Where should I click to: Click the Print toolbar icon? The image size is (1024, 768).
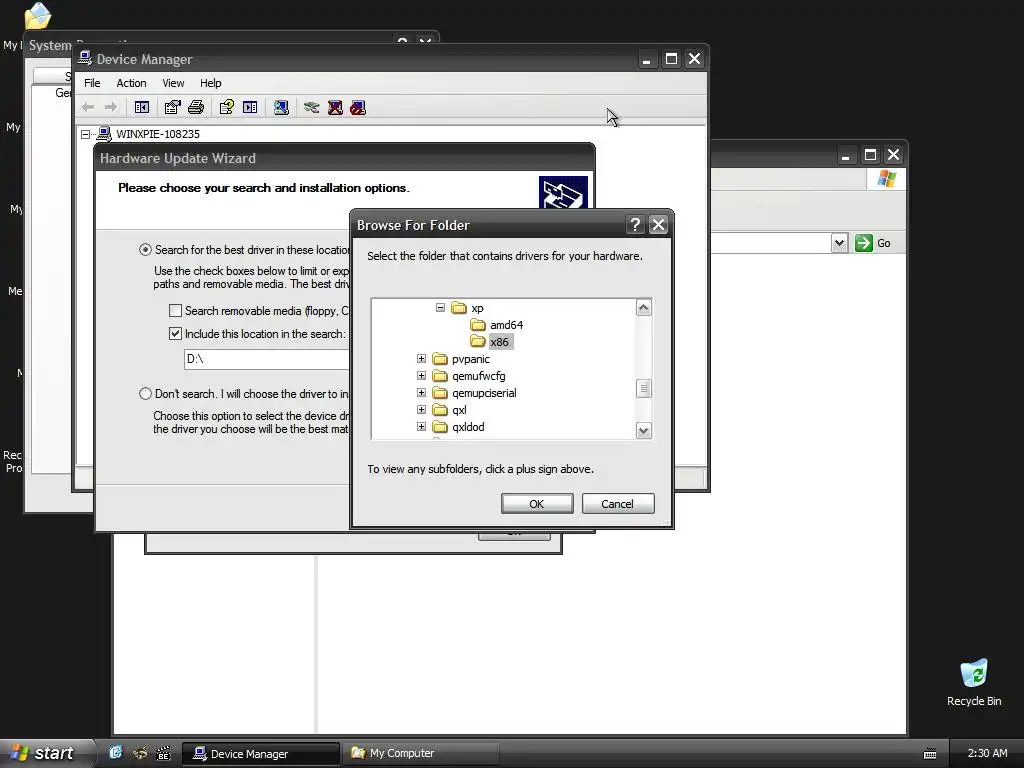coord(196,107)
